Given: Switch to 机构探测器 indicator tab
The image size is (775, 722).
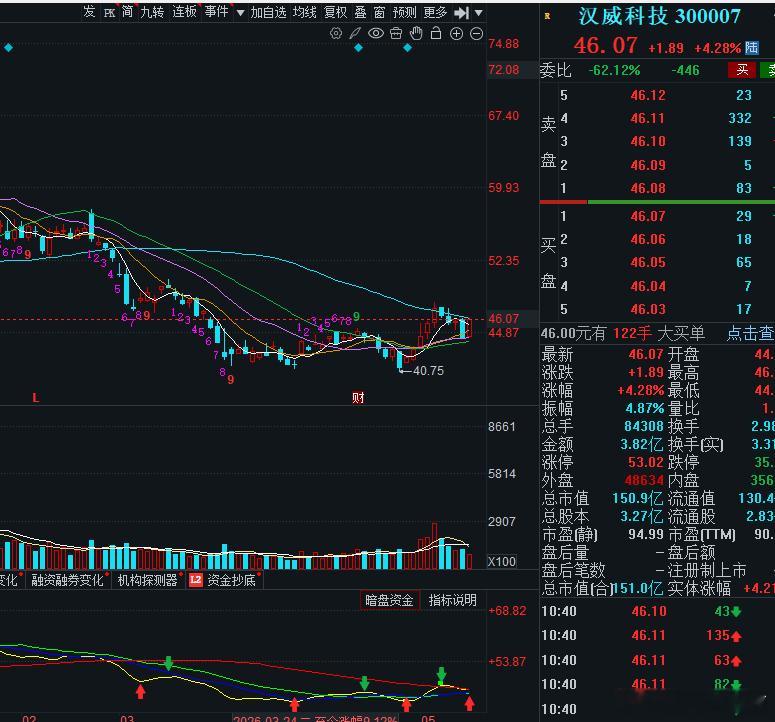Looking at the screenshot, I should pos(147,580).
